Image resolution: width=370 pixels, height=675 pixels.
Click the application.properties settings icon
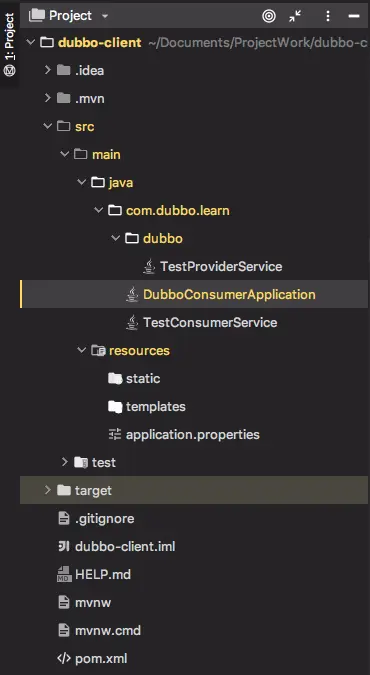(x=115, y=434)
